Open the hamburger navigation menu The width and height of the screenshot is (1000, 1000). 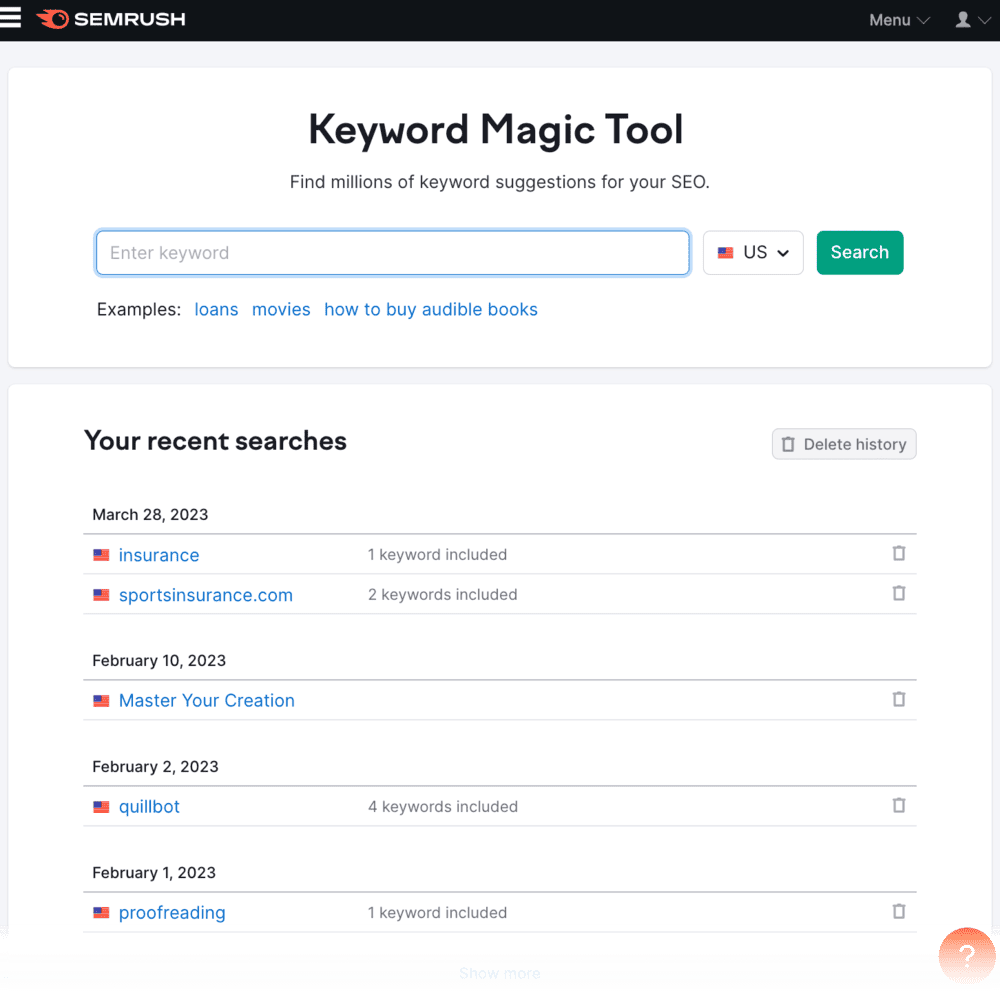[11, 19]
